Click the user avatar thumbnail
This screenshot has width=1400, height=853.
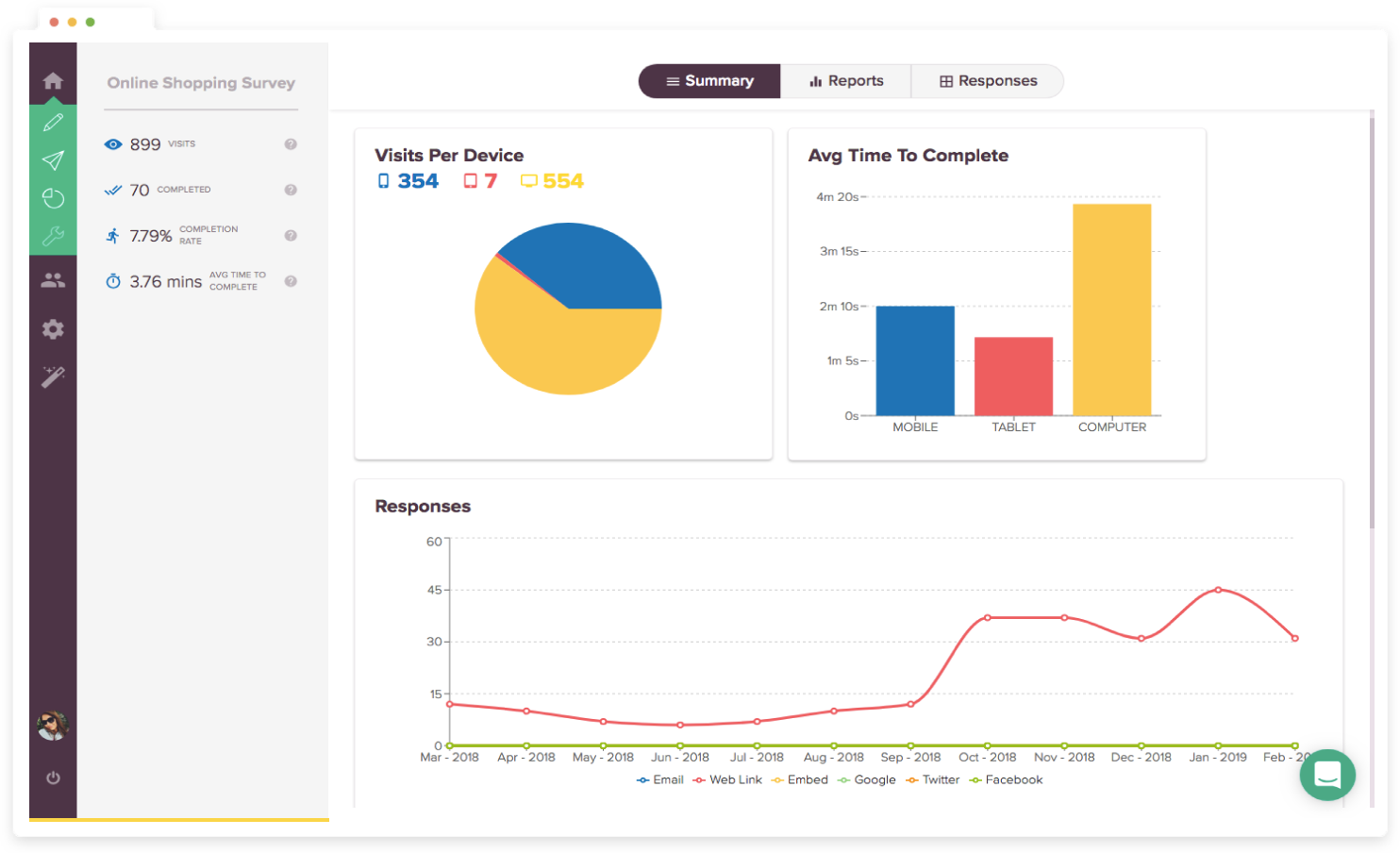[53, 725]
